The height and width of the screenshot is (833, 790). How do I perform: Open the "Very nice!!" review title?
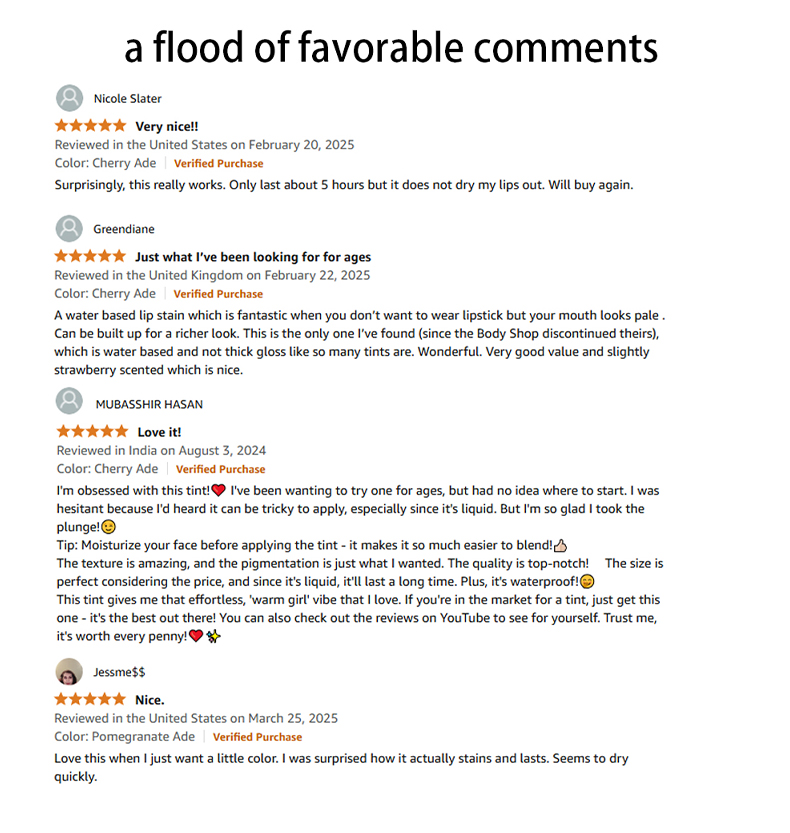(x=167, y=127)
